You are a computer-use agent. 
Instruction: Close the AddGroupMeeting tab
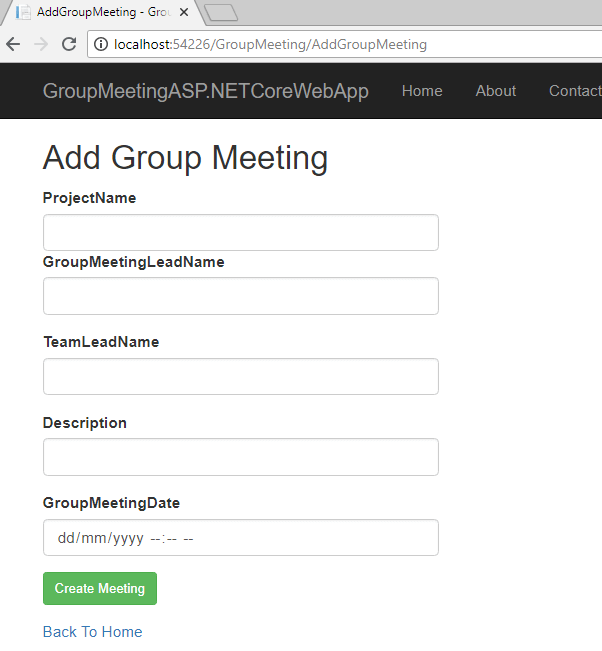point(184,13)
